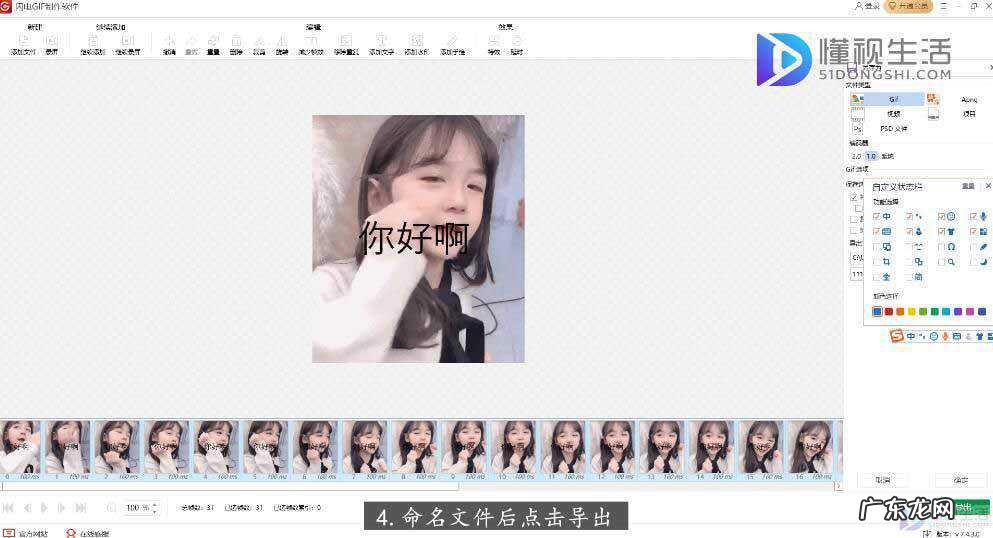Click the 添加手绘 add freehand drawing icon
Image resolution: width=993 pixels, height=538 pixels.
[452, 40]
